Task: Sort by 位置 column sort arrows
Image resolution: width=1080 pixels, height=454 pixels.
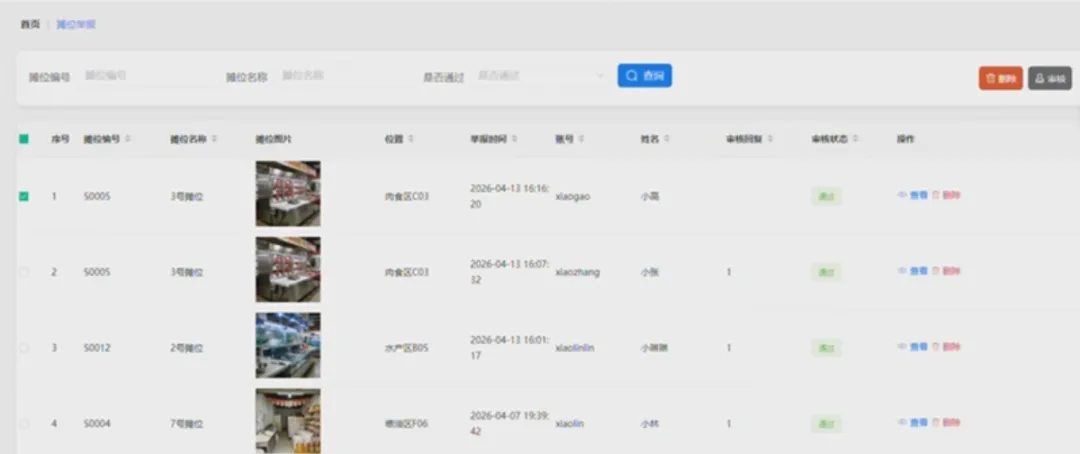Action: (411, 139)
